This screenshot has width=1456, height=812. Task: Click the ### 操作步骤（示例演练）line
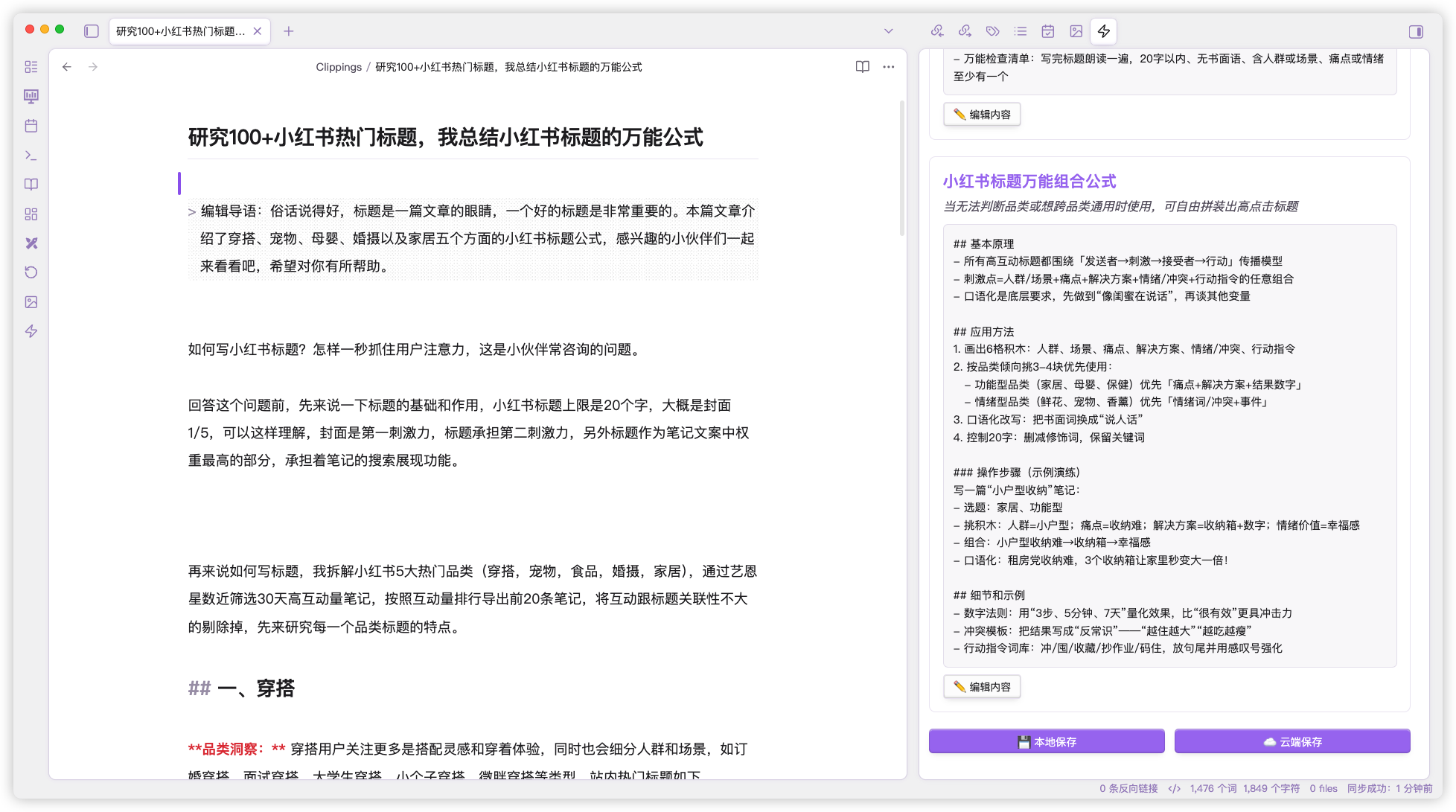coord(1017,473)
